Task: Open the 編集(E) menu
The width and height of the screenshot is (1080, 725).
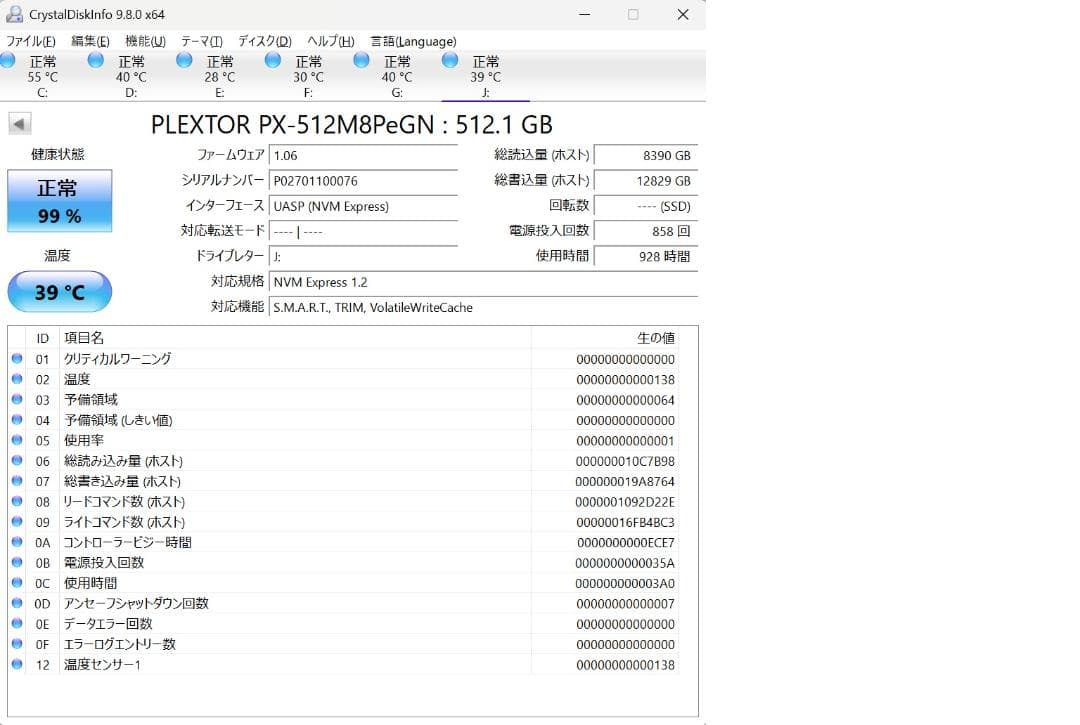Action: tap(90, 41)
